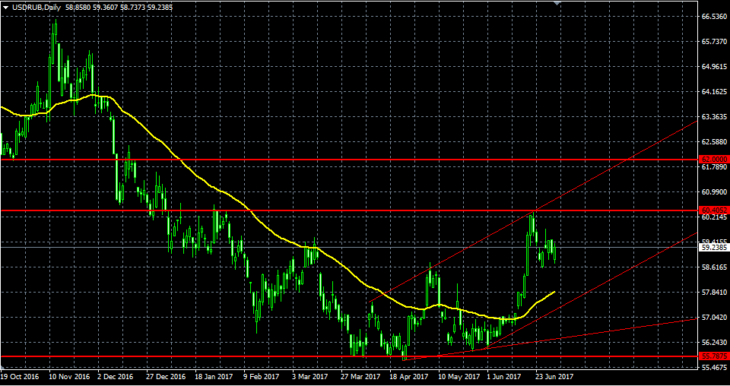The height and width of the screenshot is (386, 730).
Task: Click the 60.9900 price axis value
Action: (x=714, y=191)
